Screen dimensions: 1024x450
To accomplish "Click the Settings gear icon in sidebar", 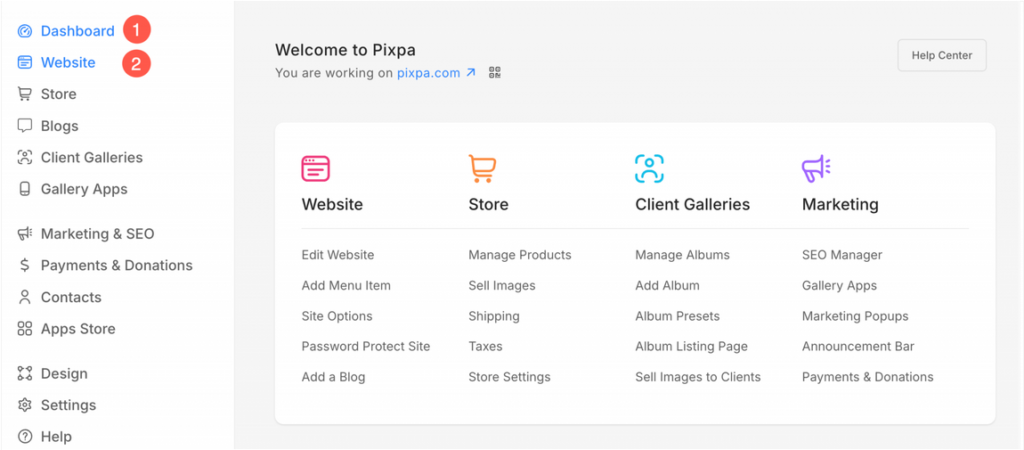I will point(25,406).
